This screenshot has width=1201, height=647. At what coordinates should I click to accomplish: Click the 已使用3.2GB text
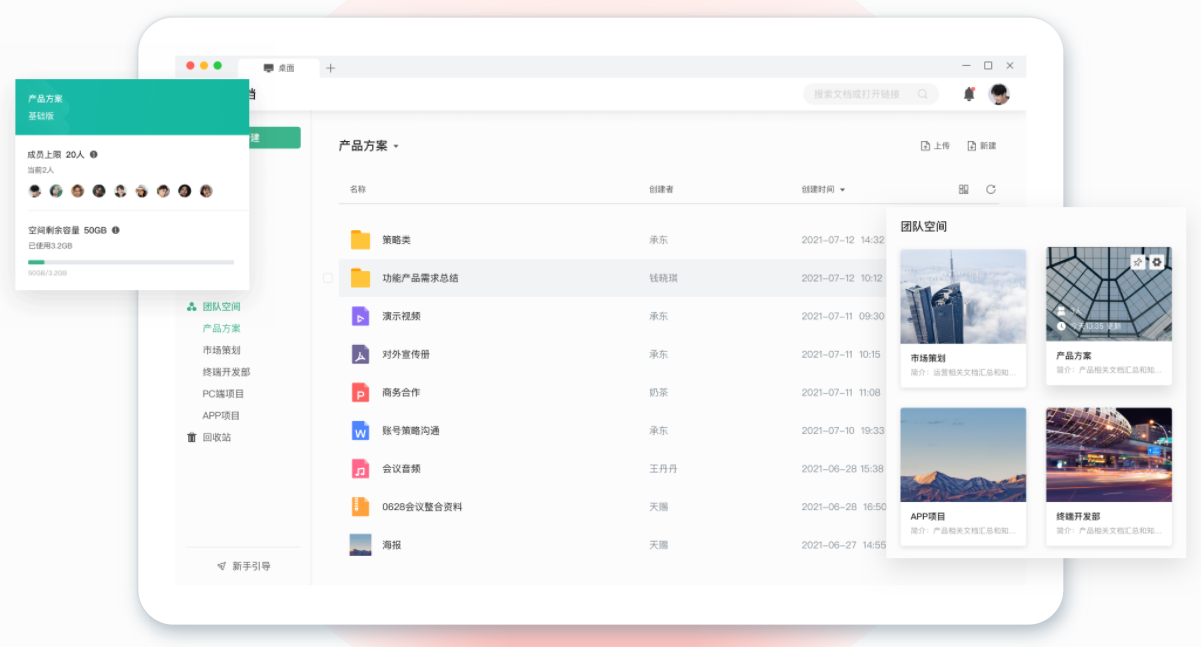click(50, 245)
